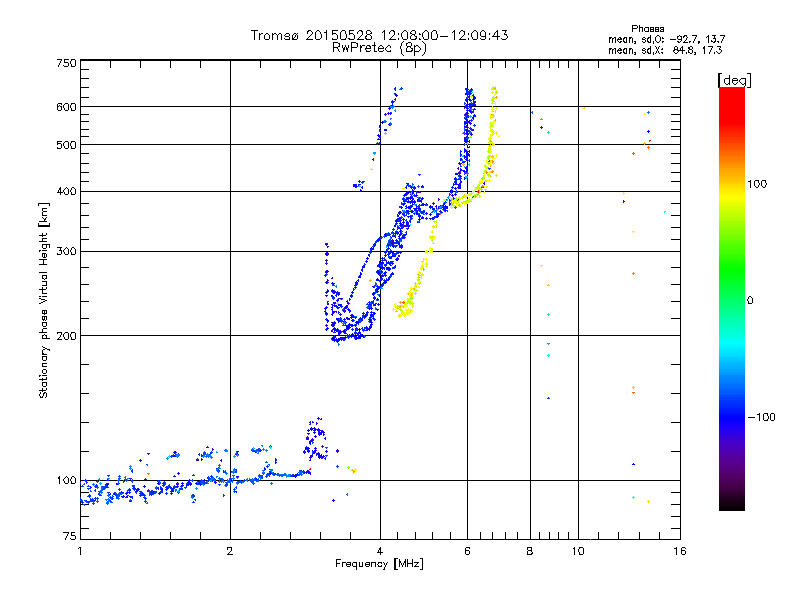Click the "[deg]" colorbar unit label
The width and height of the screenshot is (800, 600).
(x=734, y=80)
